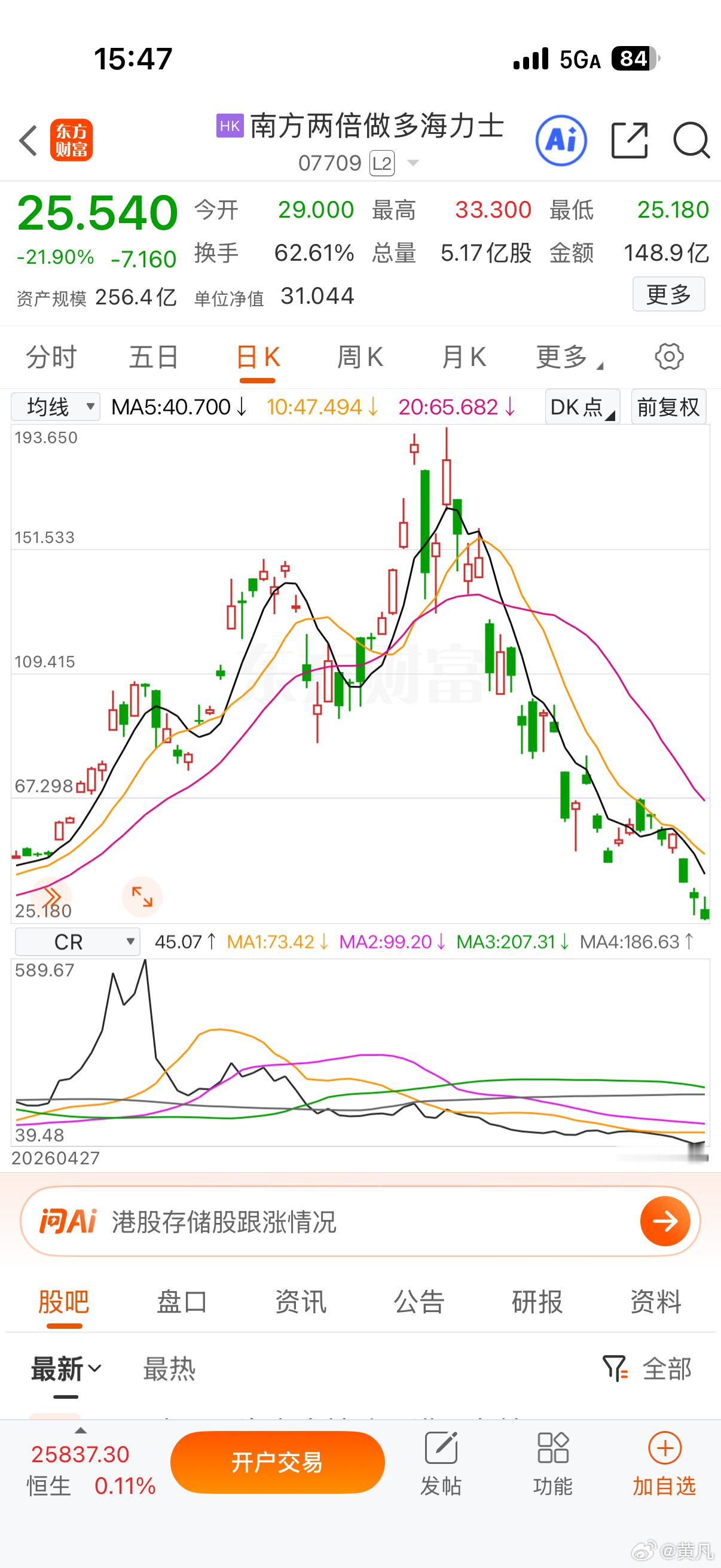Click the 更多 button beside quote data
This screenshot has width=721, height=1568.
(x=668, y=294)
